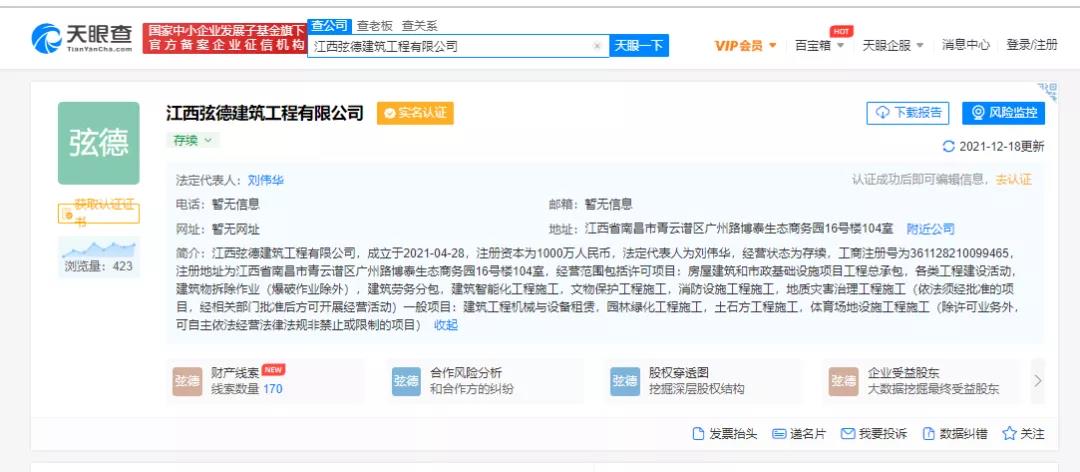Open the VIP会员 dropdown
The image size is (1080, 472).
click(x=745, y=45)
